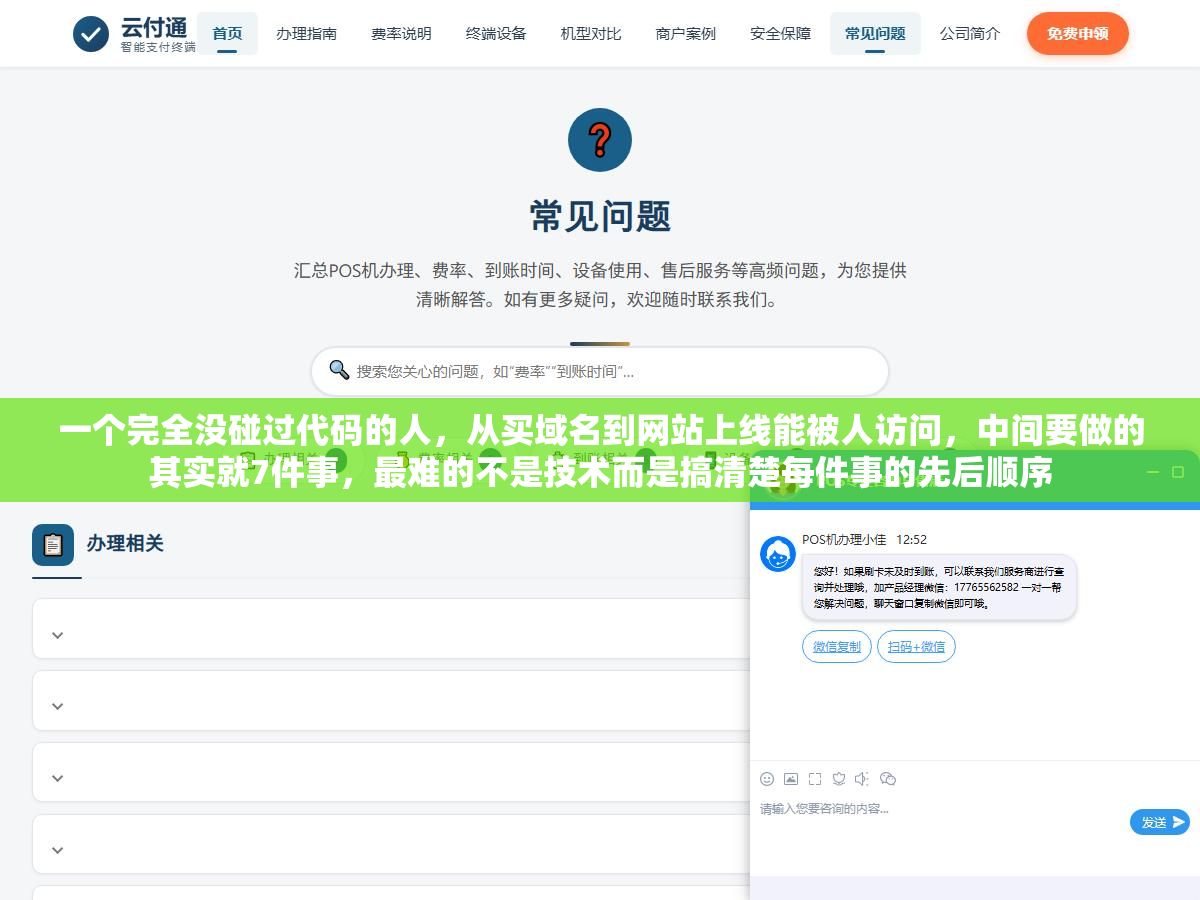
Task: Click the POS机办理小佳 12:52 sender label
Action: click(864, 539)
